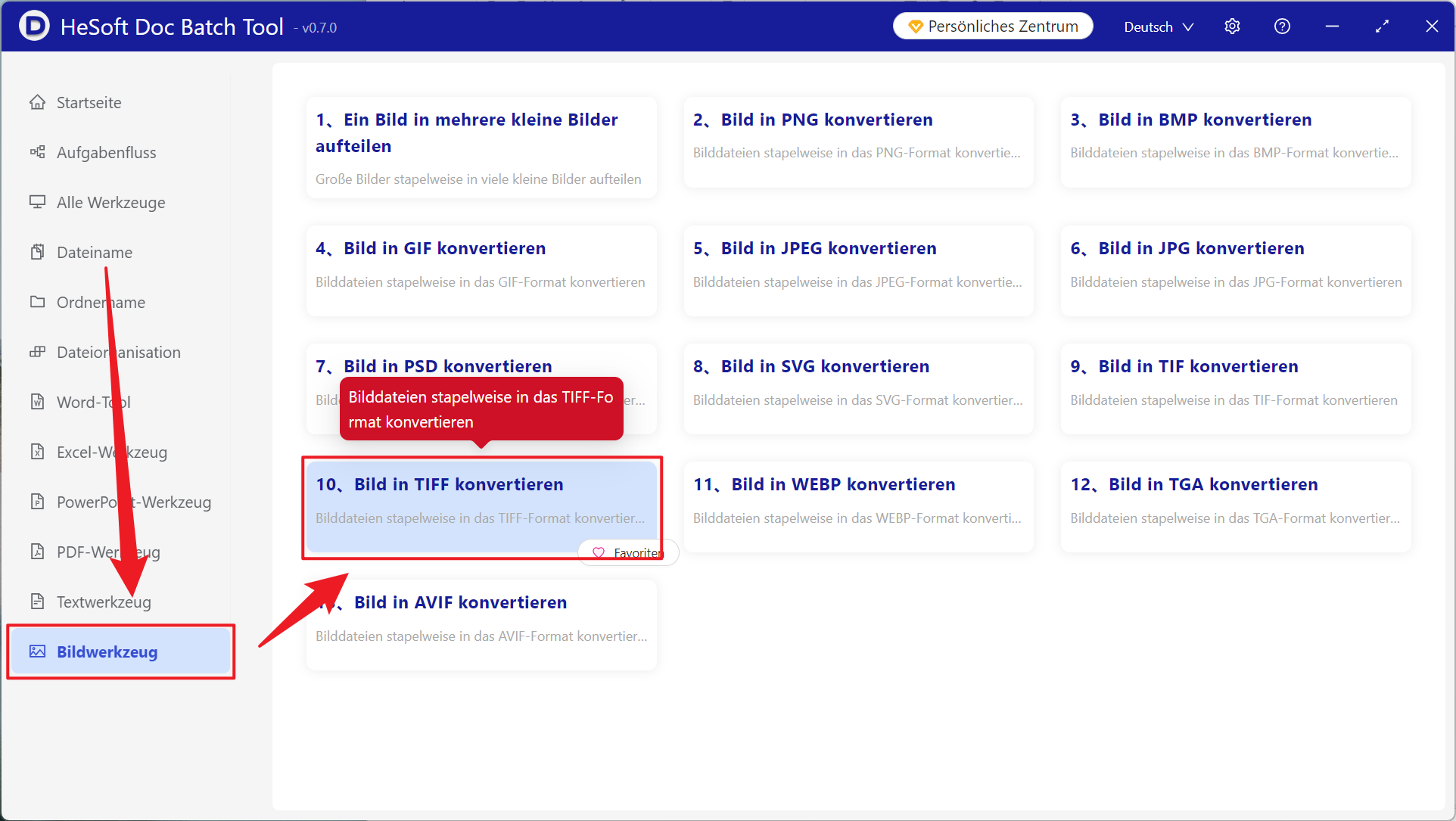Click the Dateiname clipboard icon
Viewport: 1456px width, 821px height.
[37, 252]
